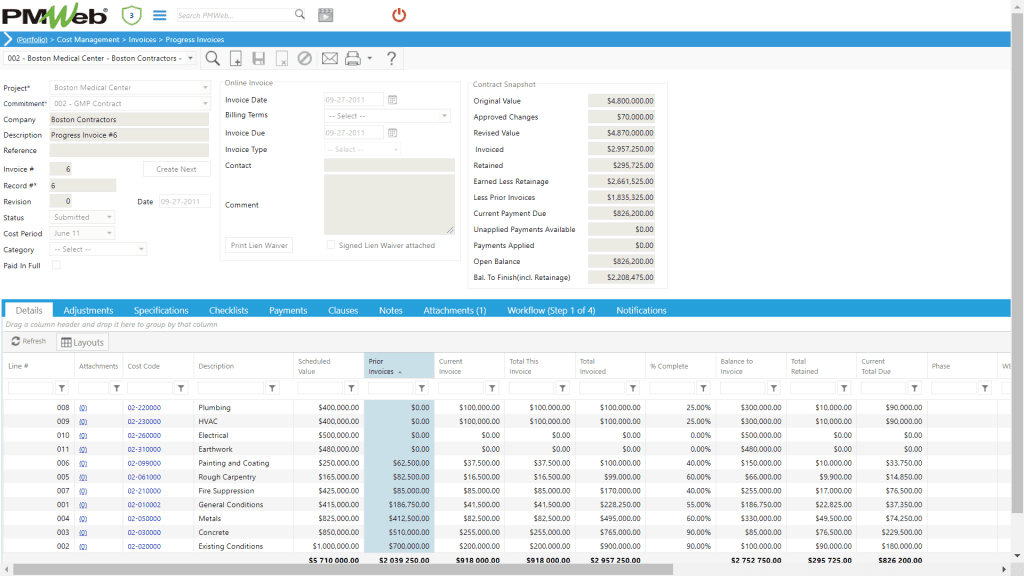Click the save floppy disk icon
Image resolution: width=1024 pixels, height=576 pixels.
(x=259, y=59)
